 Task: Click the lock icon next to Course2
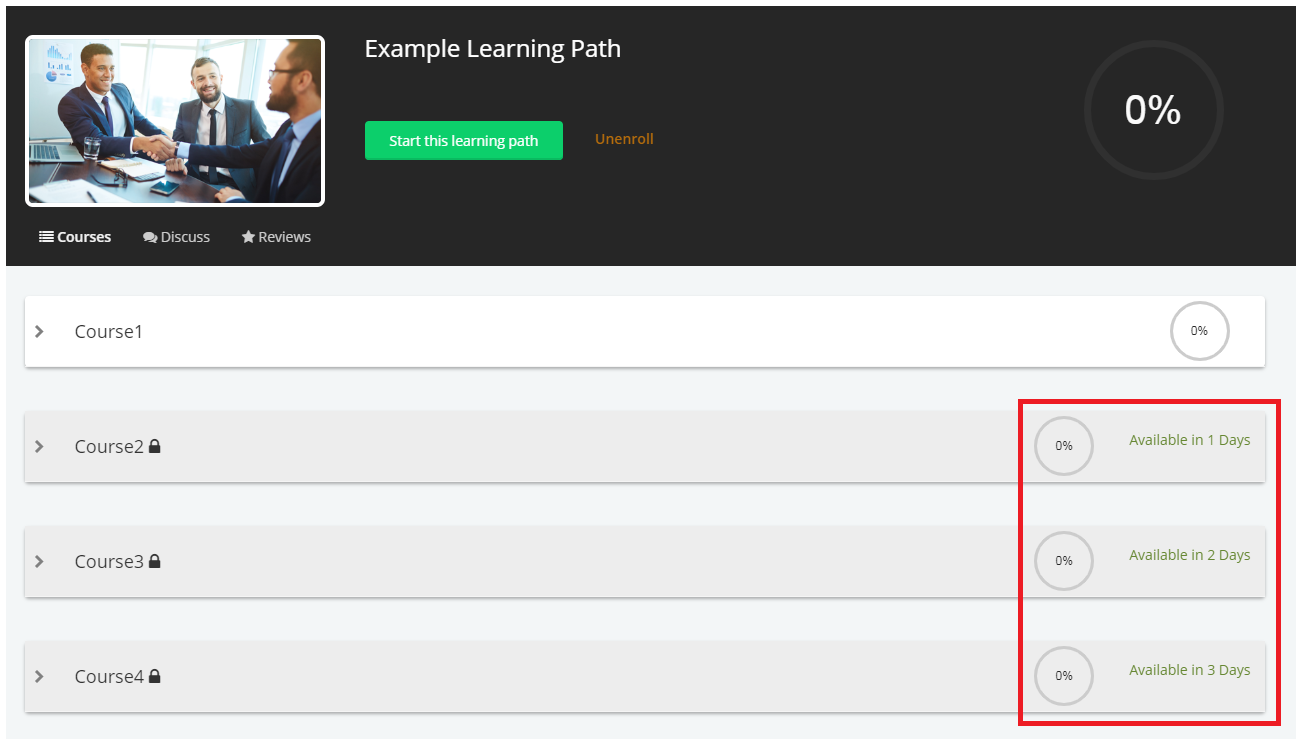[x=155, y=447]
